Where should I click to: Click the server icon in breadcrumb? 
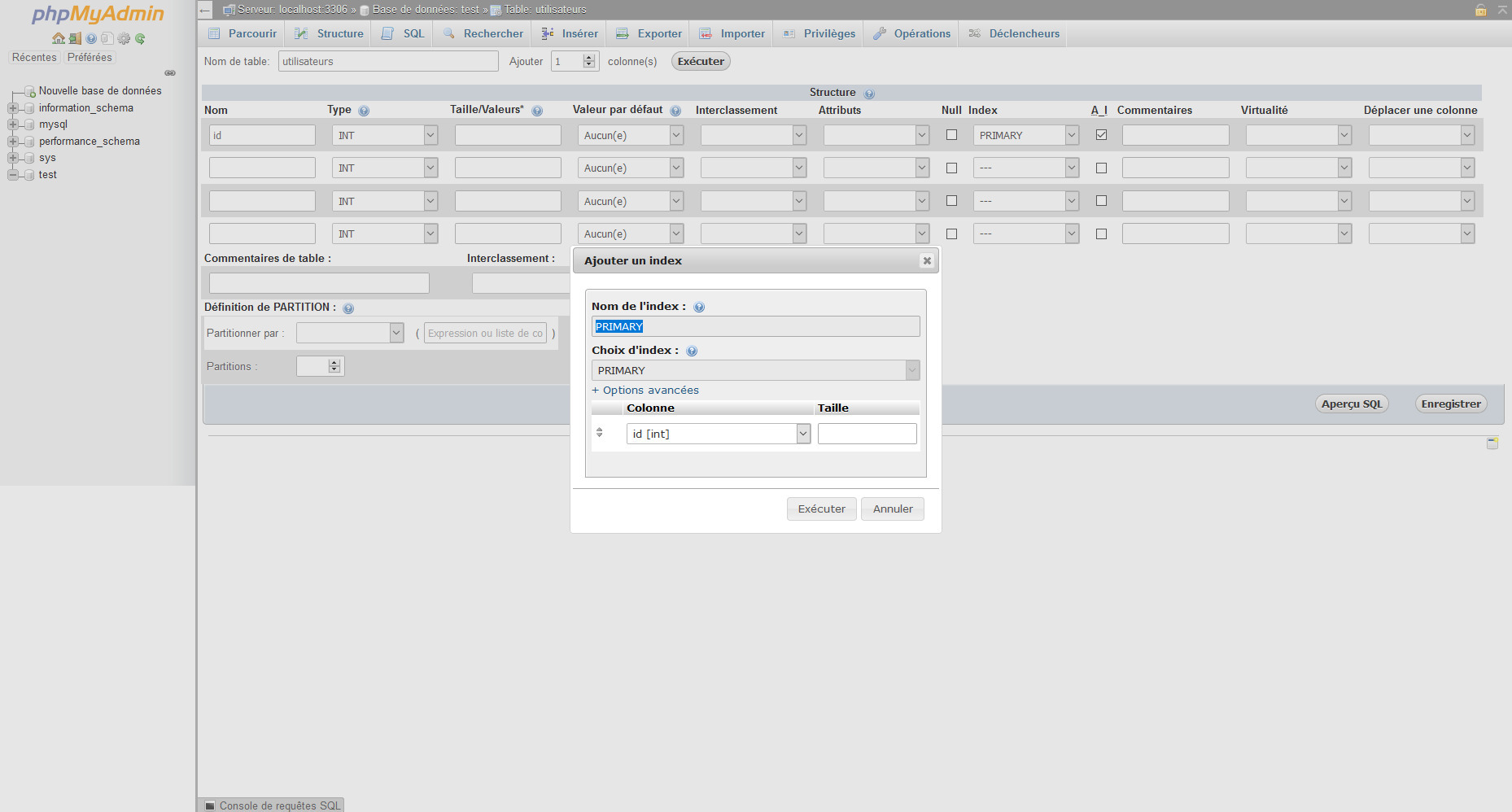pos(229,10)
